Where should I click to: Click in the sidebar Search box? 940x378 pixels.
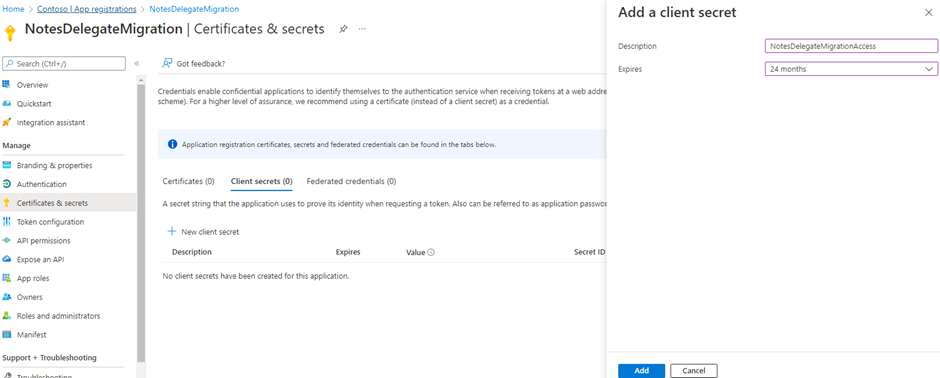(64, 63)
